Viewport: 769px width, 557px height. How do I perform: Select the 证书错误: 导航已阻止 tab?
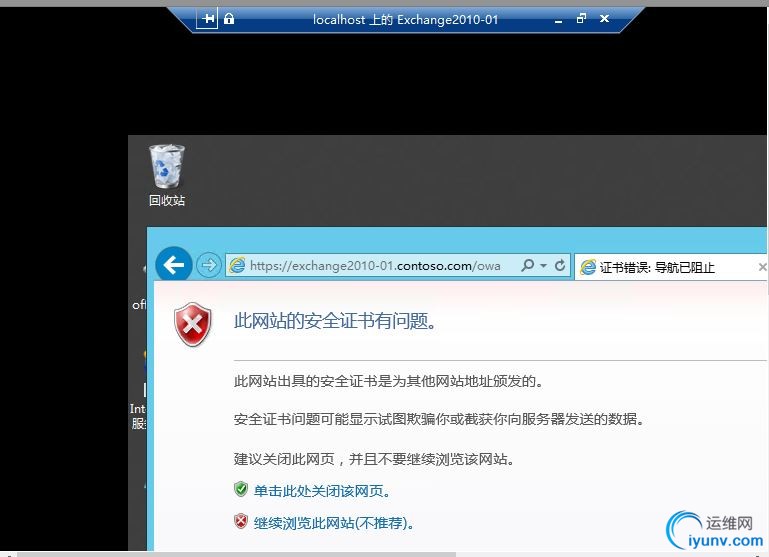tap(670, 267)
